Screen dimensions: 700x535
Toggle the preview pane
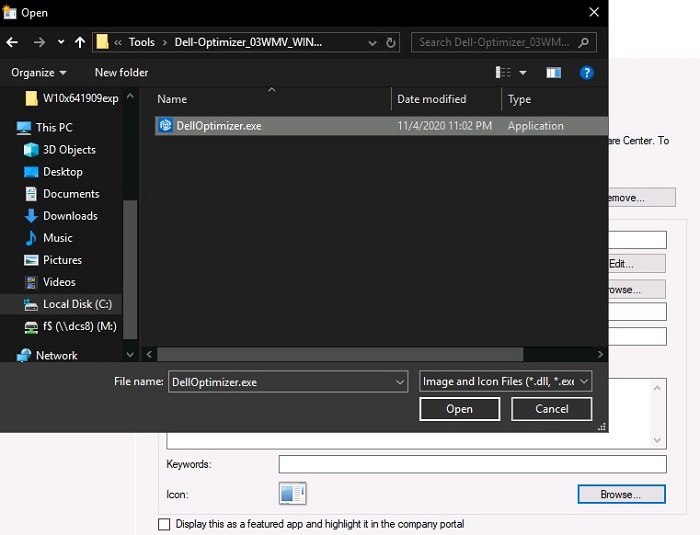pyautogui.click(x=554, y=72)
